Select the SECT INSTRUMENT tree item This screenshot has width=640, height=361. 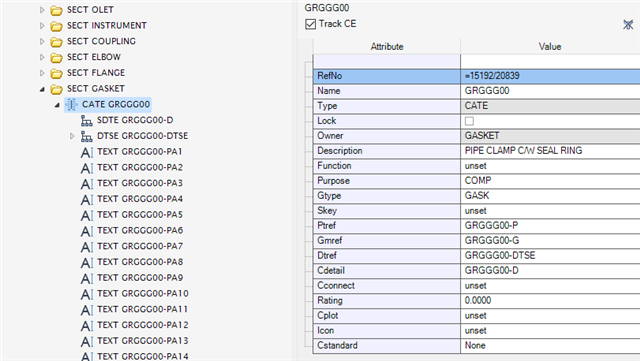coord(107,25)
